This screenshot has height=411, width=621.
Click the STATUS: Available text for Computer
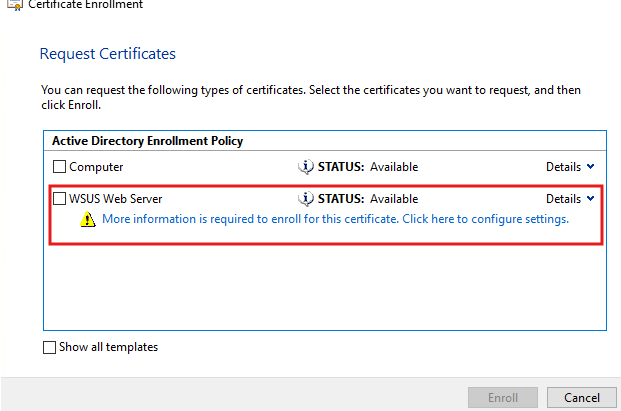click(368, 167)
